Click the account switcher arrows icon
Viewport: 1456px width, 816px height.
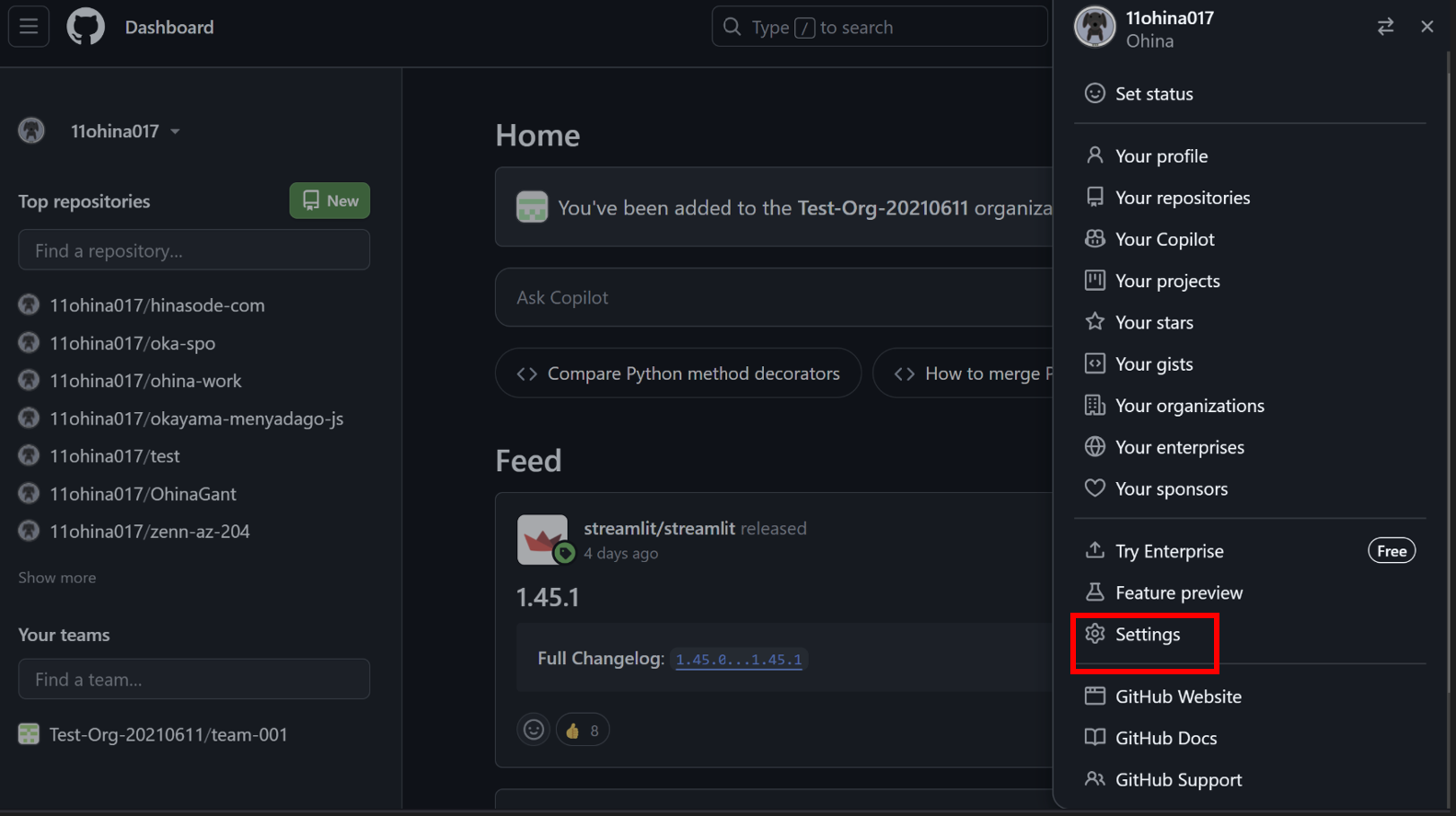coord(1385,27)
